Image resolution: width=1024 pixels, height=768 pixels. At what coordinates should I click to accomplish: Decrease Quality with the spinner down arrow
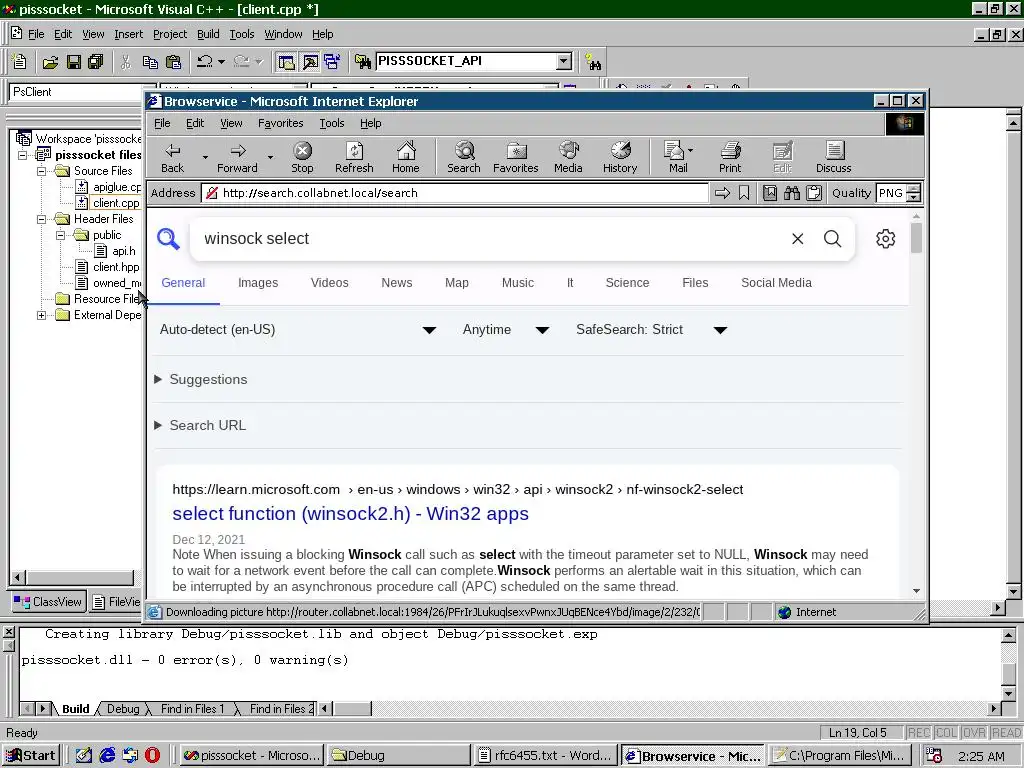[x=914, y=197]
